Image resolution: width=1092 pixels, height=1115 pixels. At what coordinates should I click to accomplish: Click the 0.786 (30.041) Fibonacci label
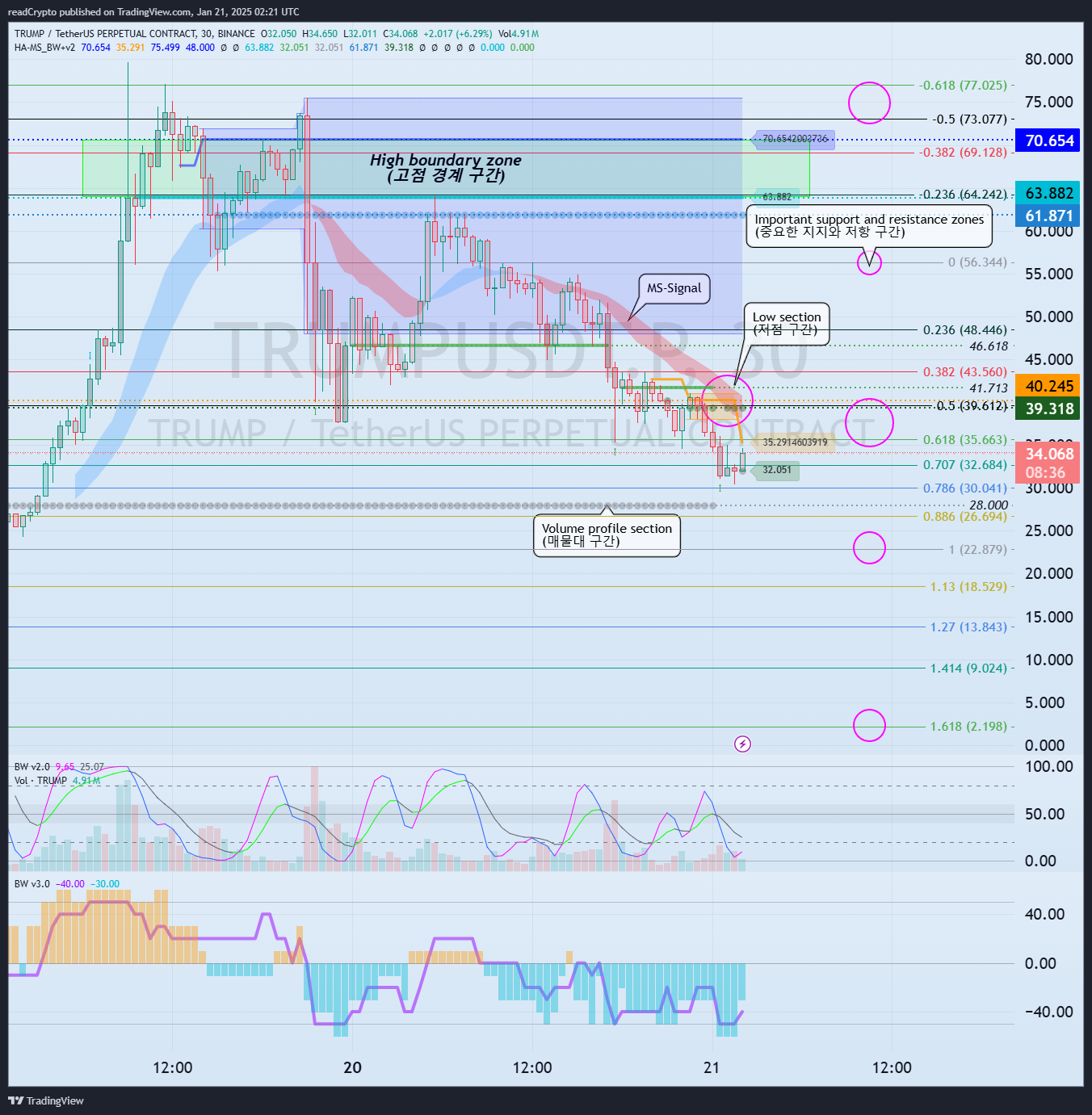[x=965, y=488]
